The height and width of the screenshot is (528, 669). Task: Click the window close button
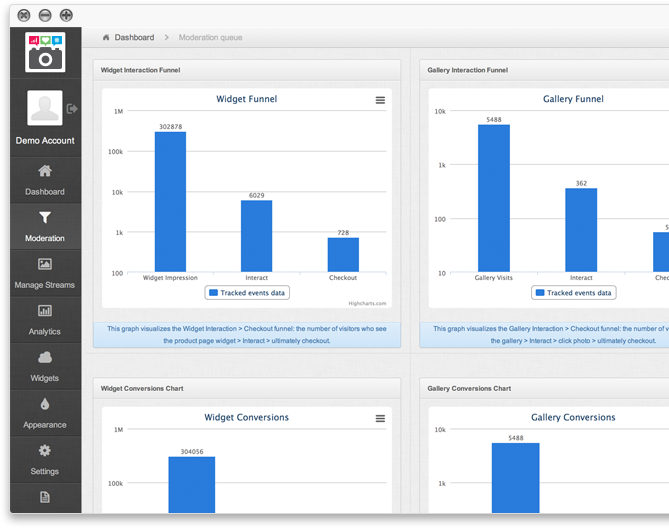coord(24,15)
